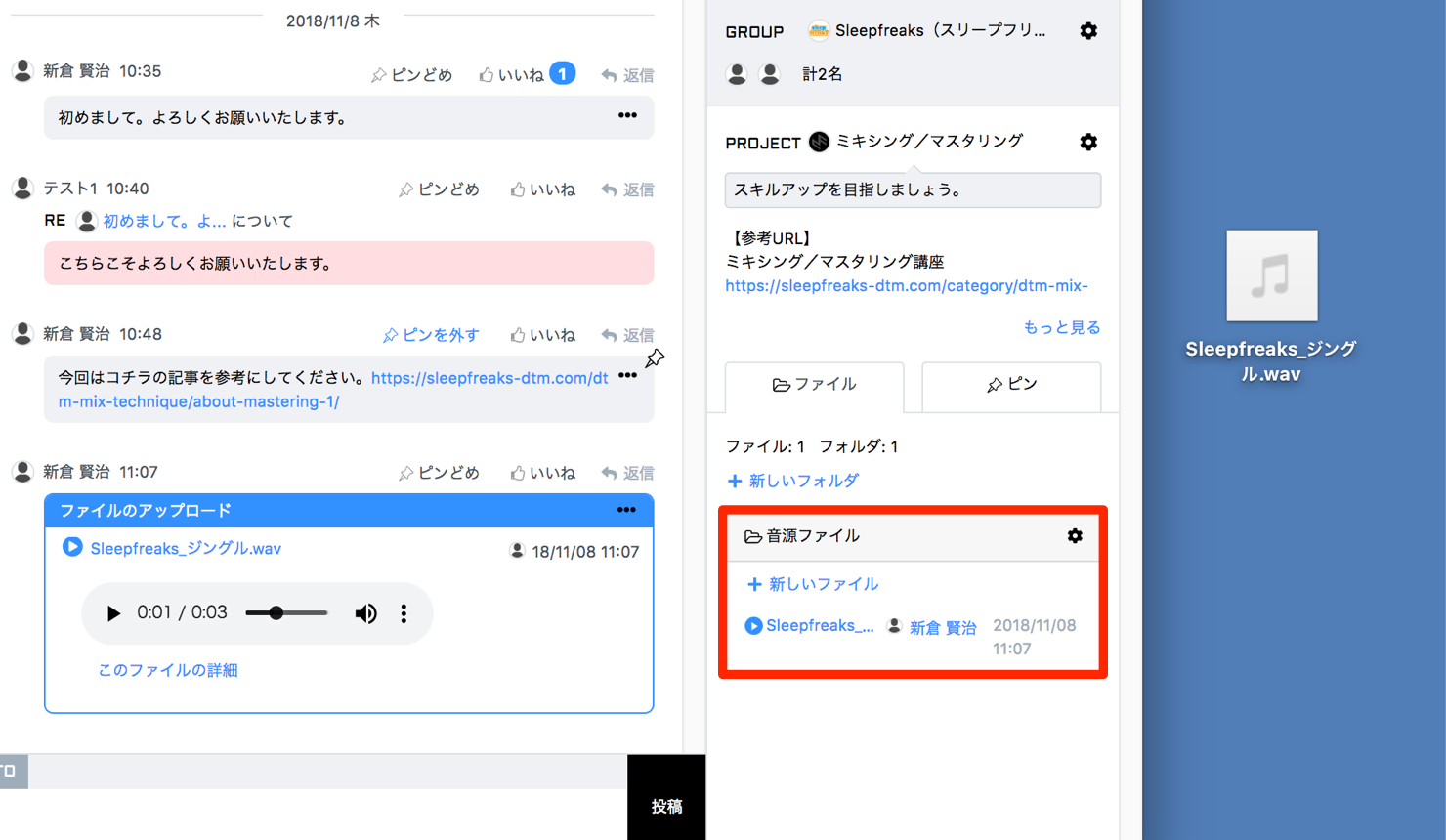Open options menu on コチラの記事 message

coord(627,376)
